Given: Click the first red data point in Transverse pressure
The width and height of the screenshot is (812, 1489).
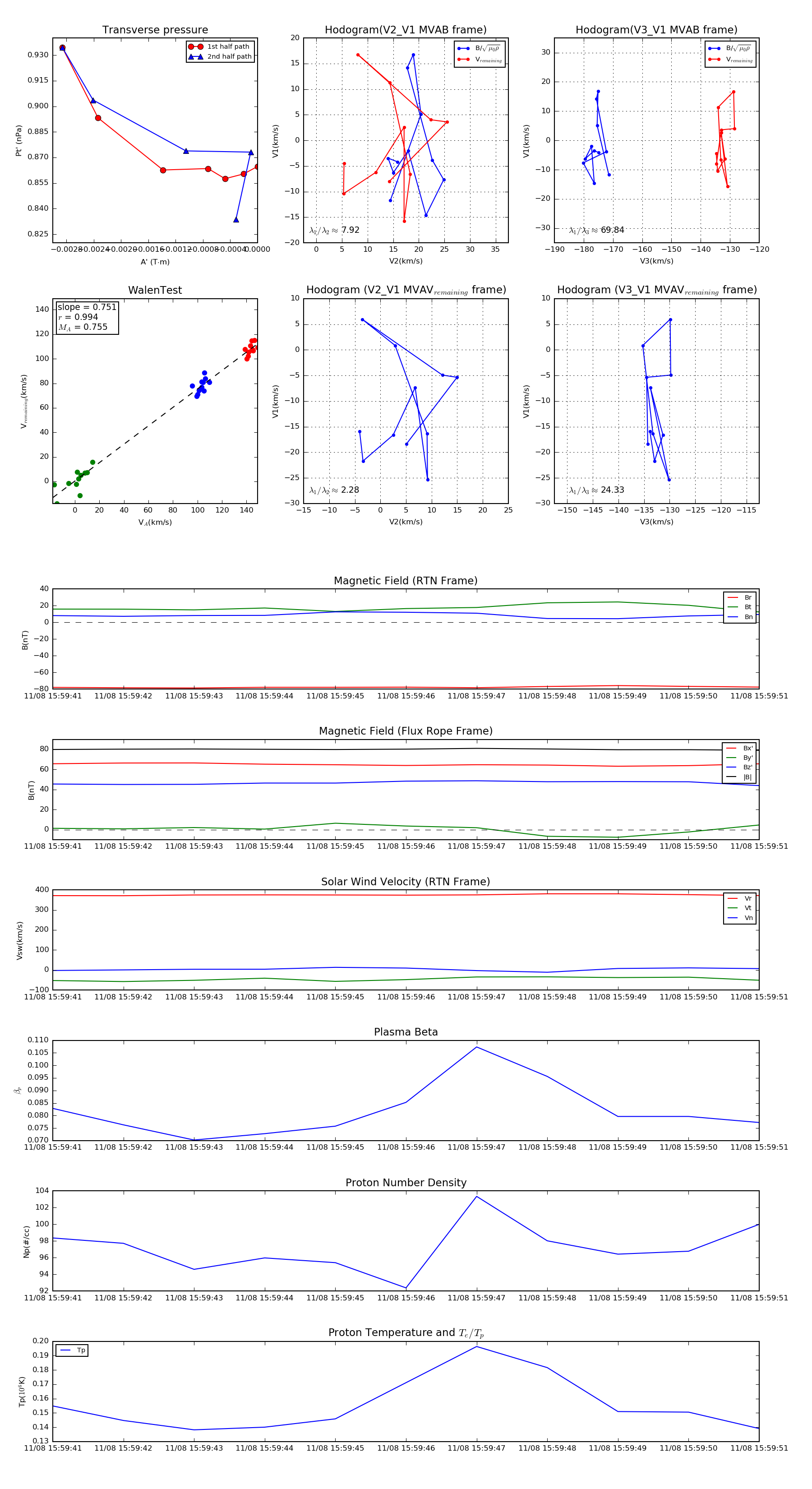Looking at the screenshot, I should [62, 48].
